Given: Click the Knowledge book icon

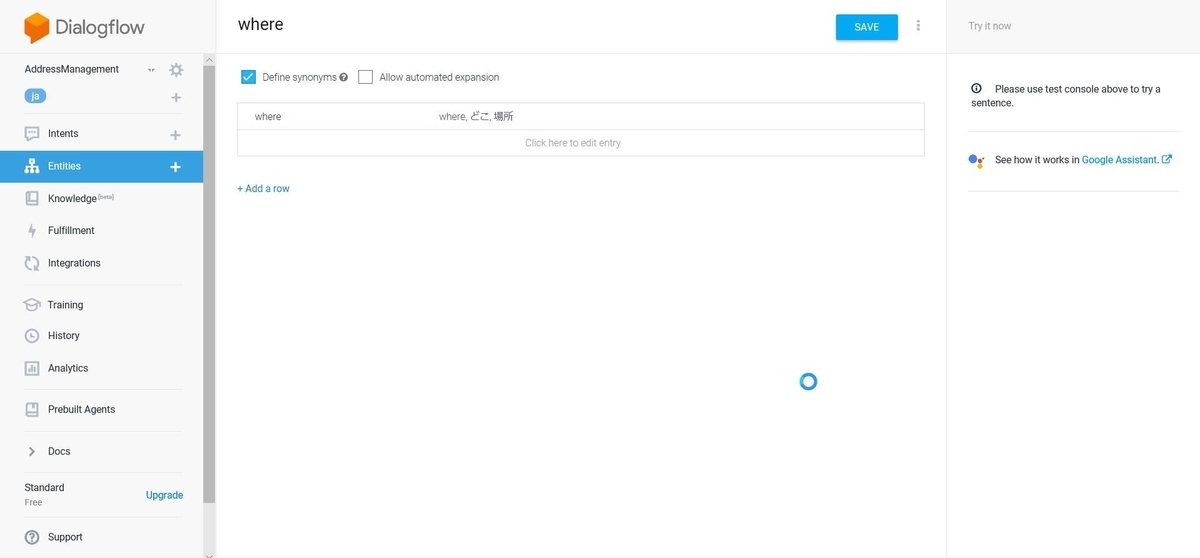Looking at the screenshot, I should tap(32, 198).
